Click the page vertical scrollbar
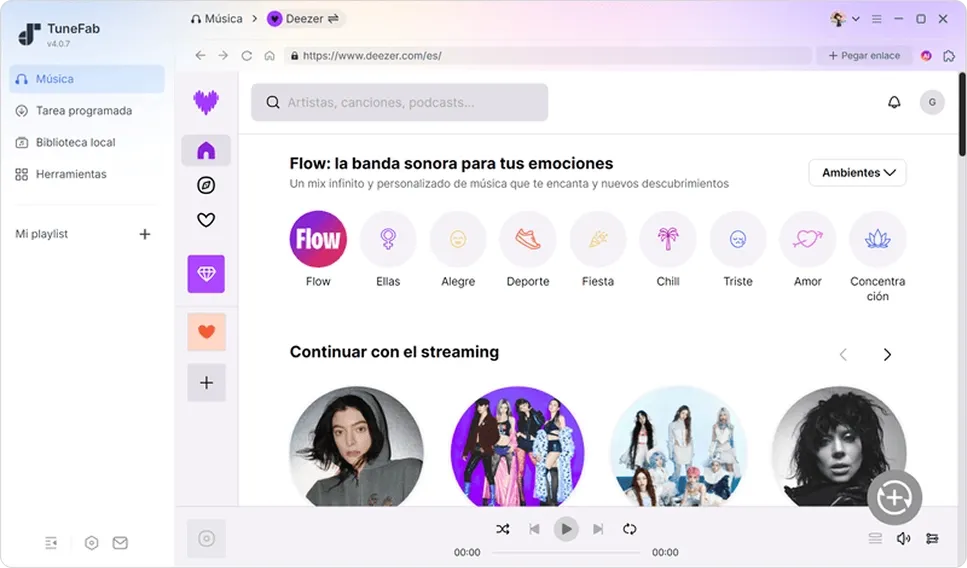The height and width of the screenshot is (568, 967). pyautogui.click(x=962, y=114)
